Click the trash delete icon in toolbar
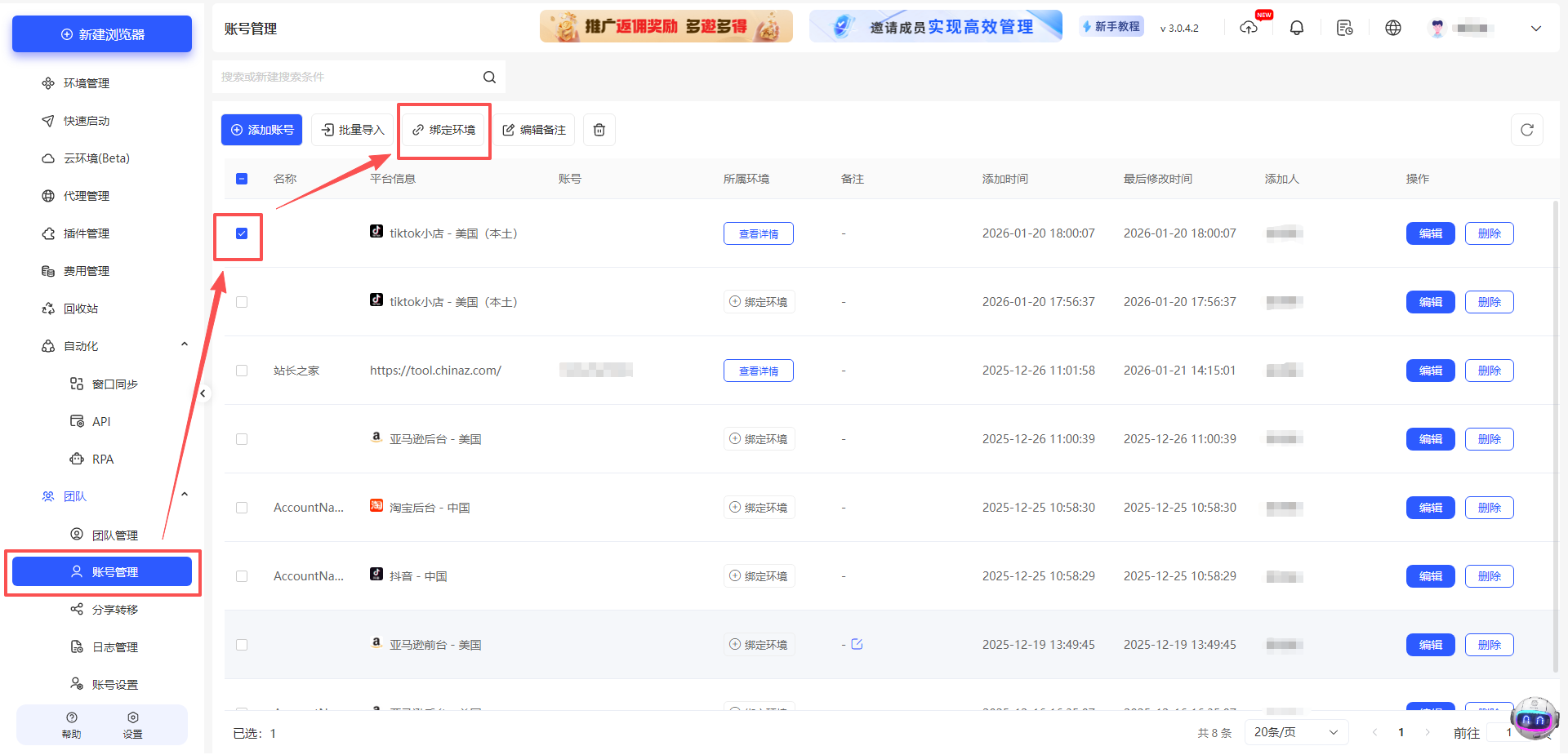This screenshot has height=755, width=1568. click(x=599, y=130)
